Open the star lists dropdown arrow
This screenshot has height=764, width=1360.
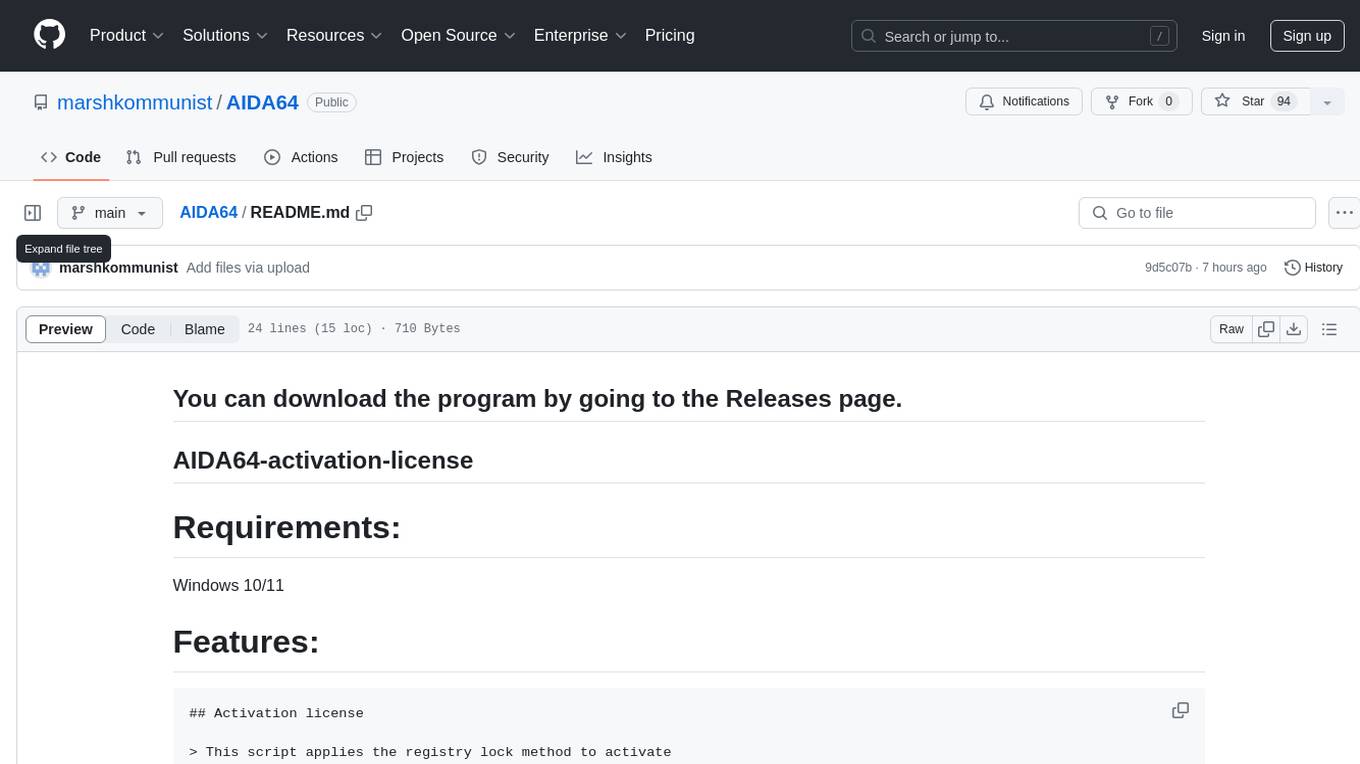point(1327,101)
